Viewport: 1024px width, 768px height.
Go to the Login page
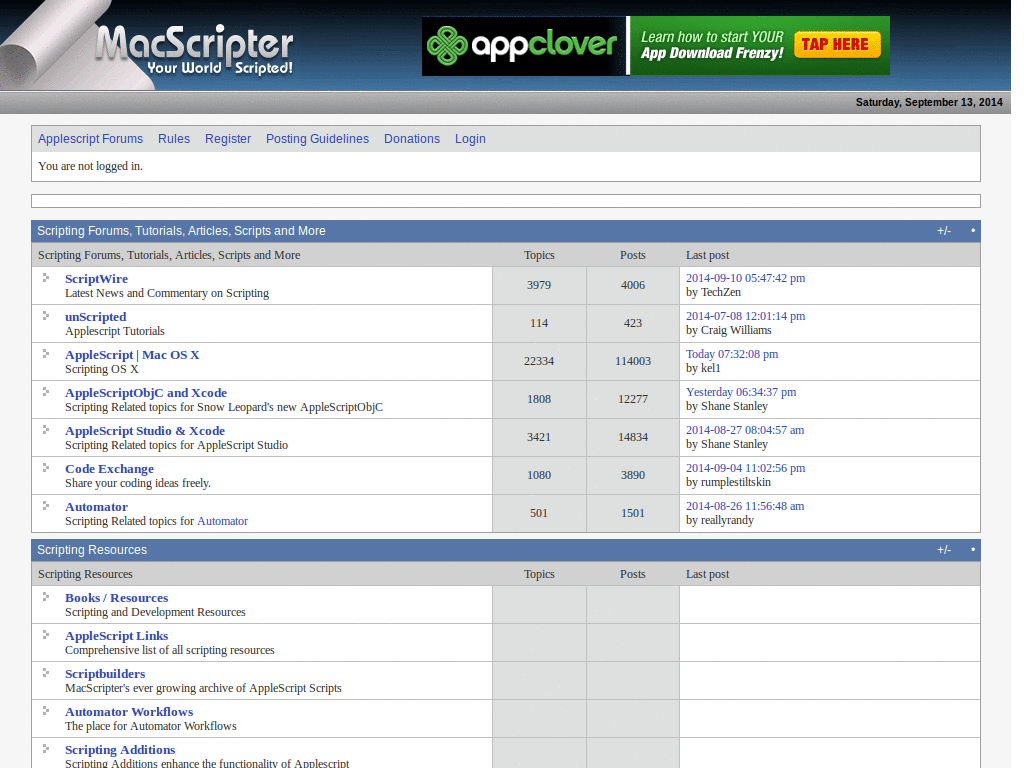pos(470,138)
